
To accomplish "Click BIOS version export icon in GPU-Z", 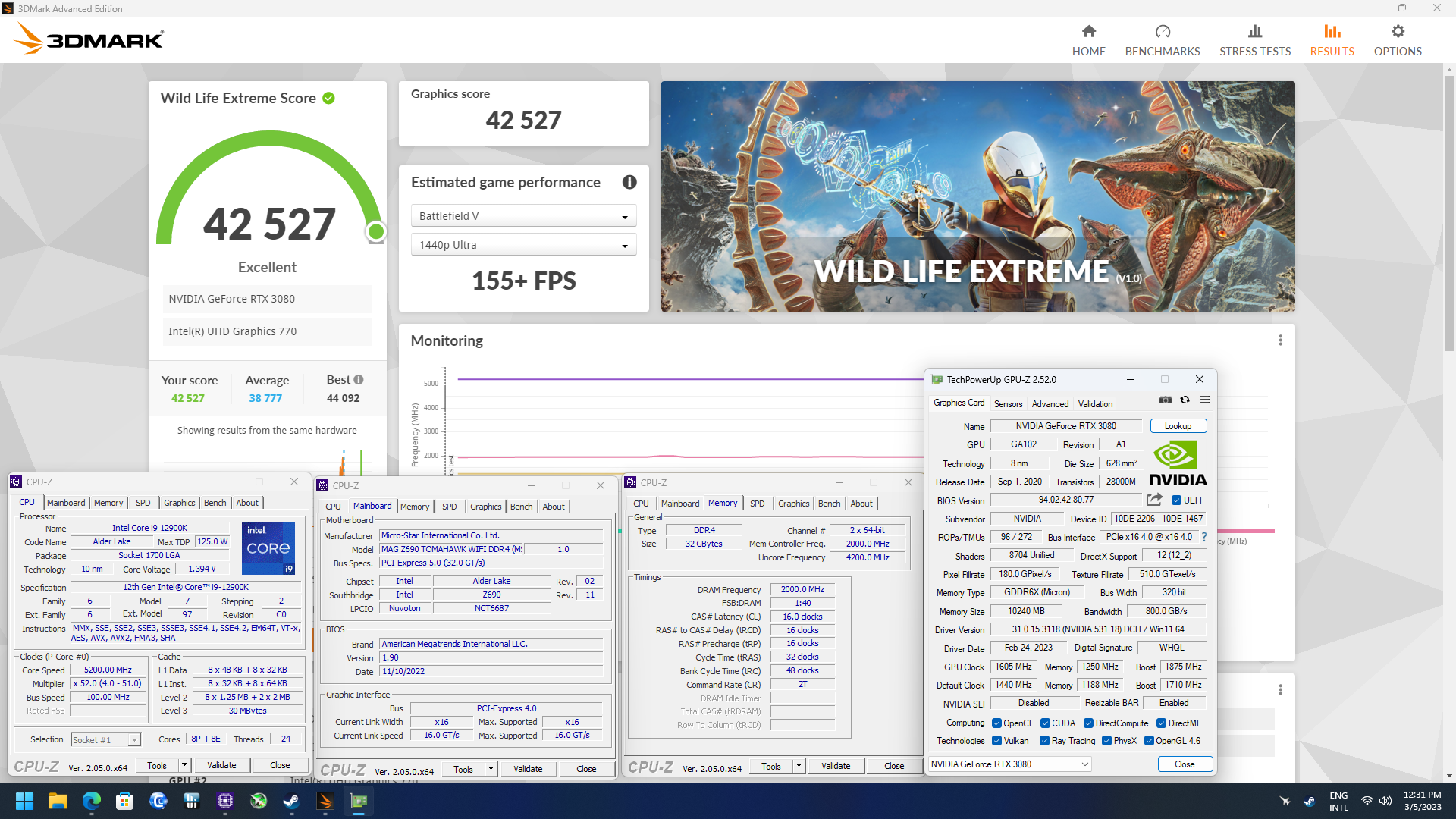I will pos(1154,500).
